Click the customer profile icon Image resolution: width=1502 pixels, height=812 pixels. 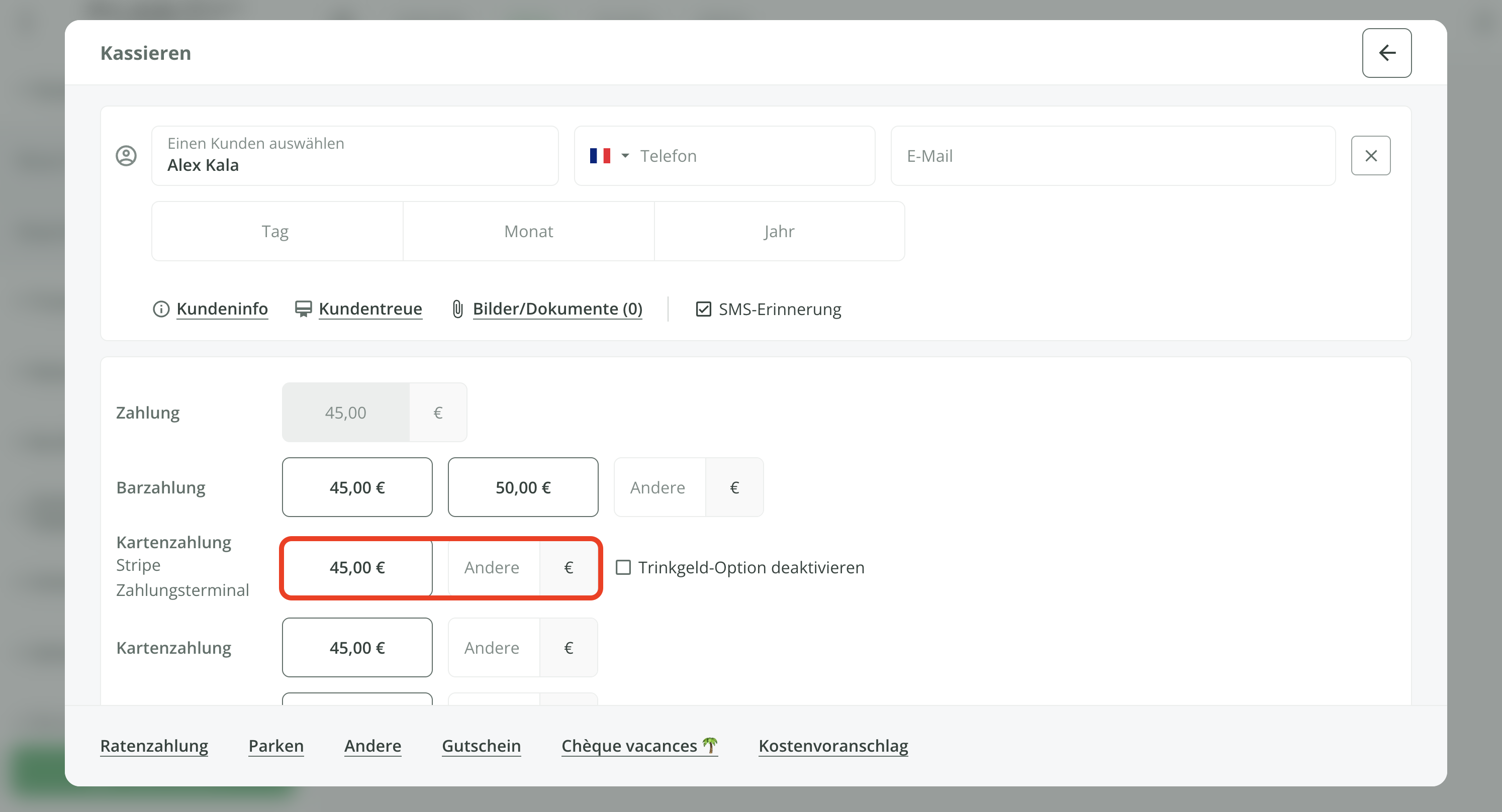(x=126, y=156)
